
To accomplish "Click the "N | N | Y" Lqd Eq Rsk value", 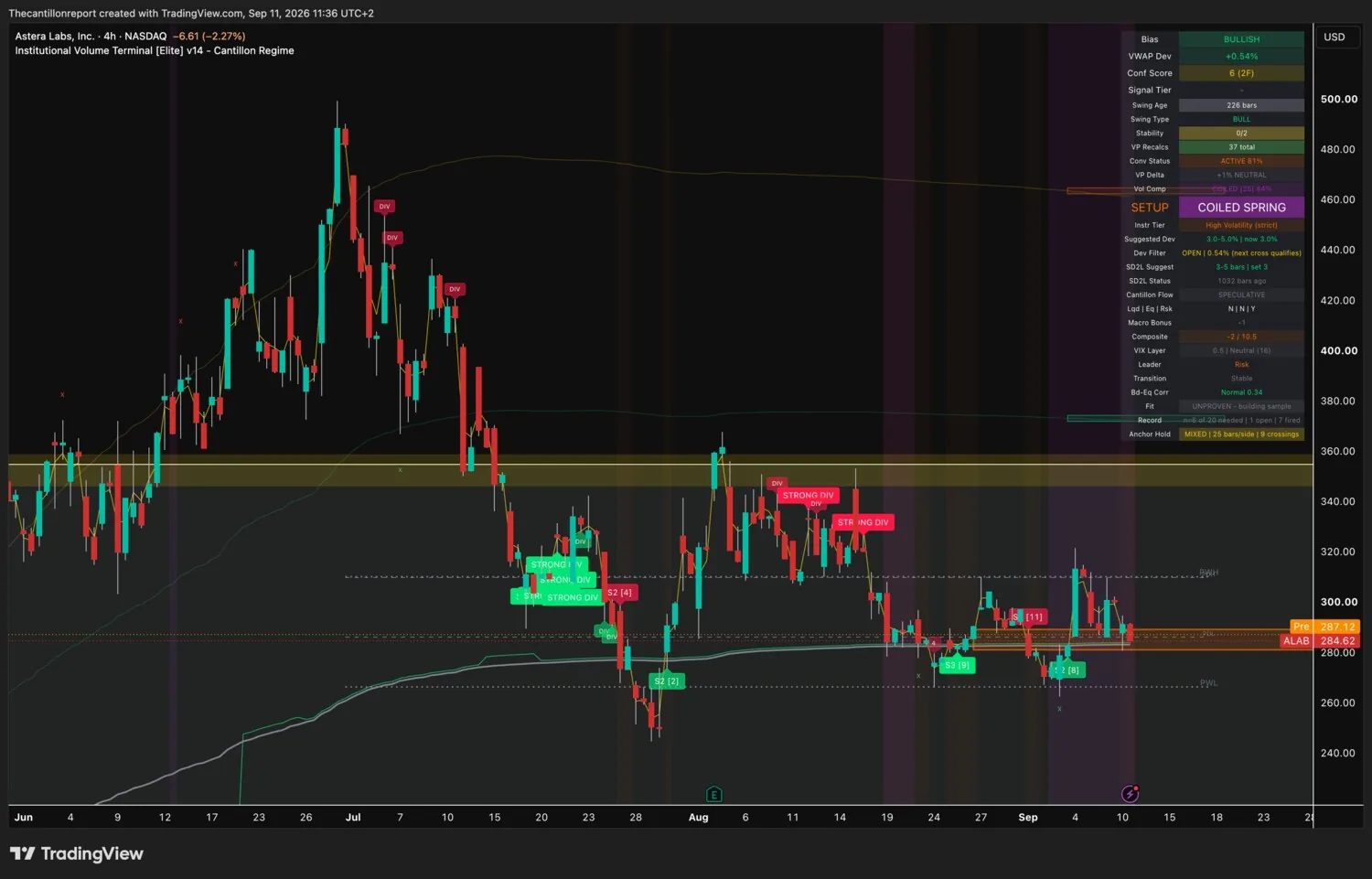I will coord(1241,309).
